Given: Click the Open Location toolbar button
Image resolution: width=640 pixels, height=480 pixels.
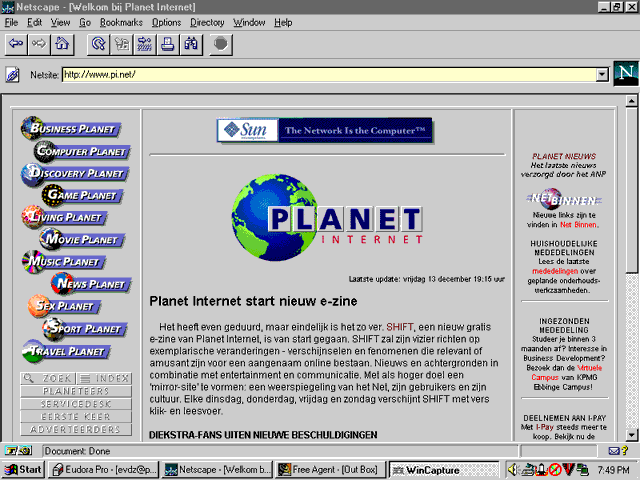Looking at the screenshot, I should 145,44.
